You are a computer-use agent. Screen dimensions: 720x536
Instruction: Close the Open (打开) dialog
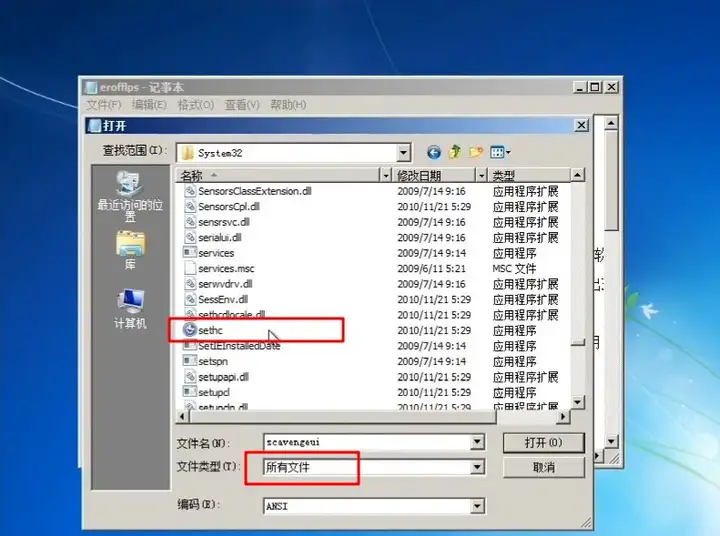point(581,125)
